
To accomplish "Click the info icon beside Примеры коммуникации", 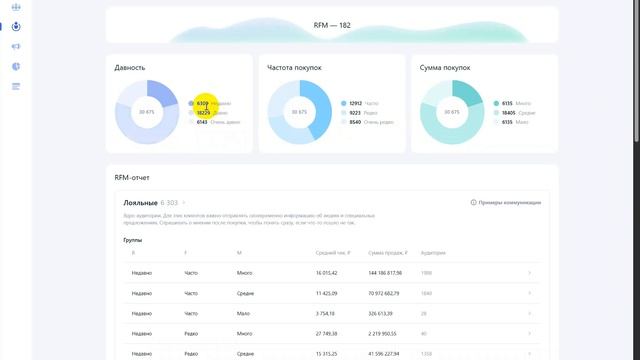I will 473,202.
